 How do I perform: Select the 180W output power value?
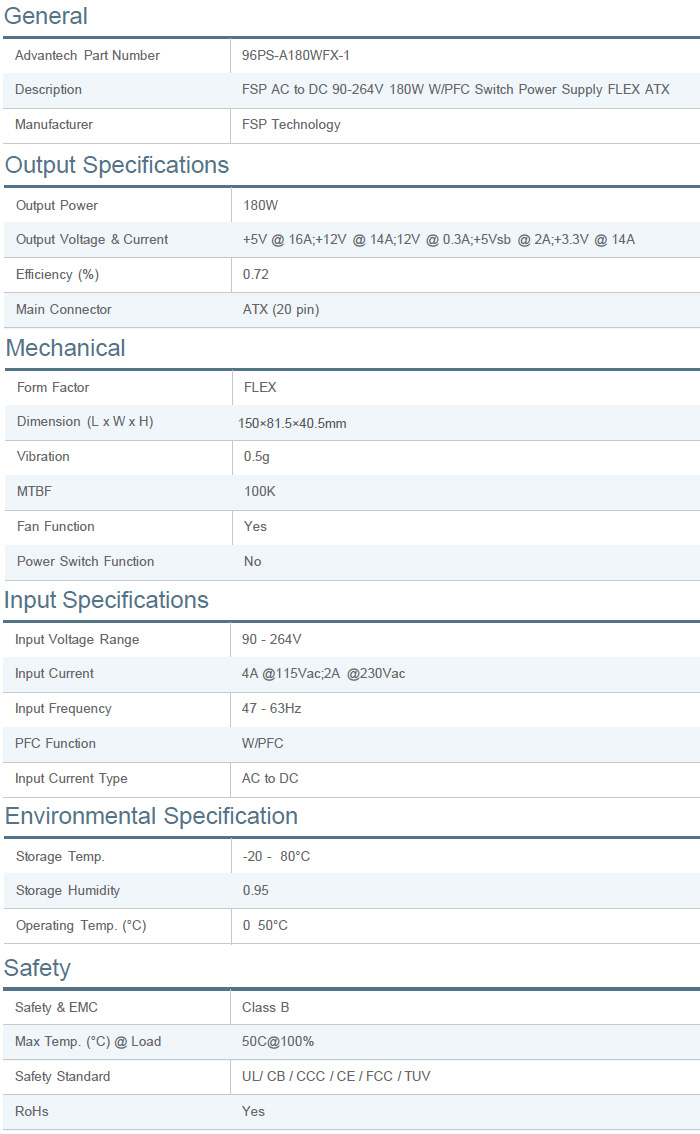[260, 205]
